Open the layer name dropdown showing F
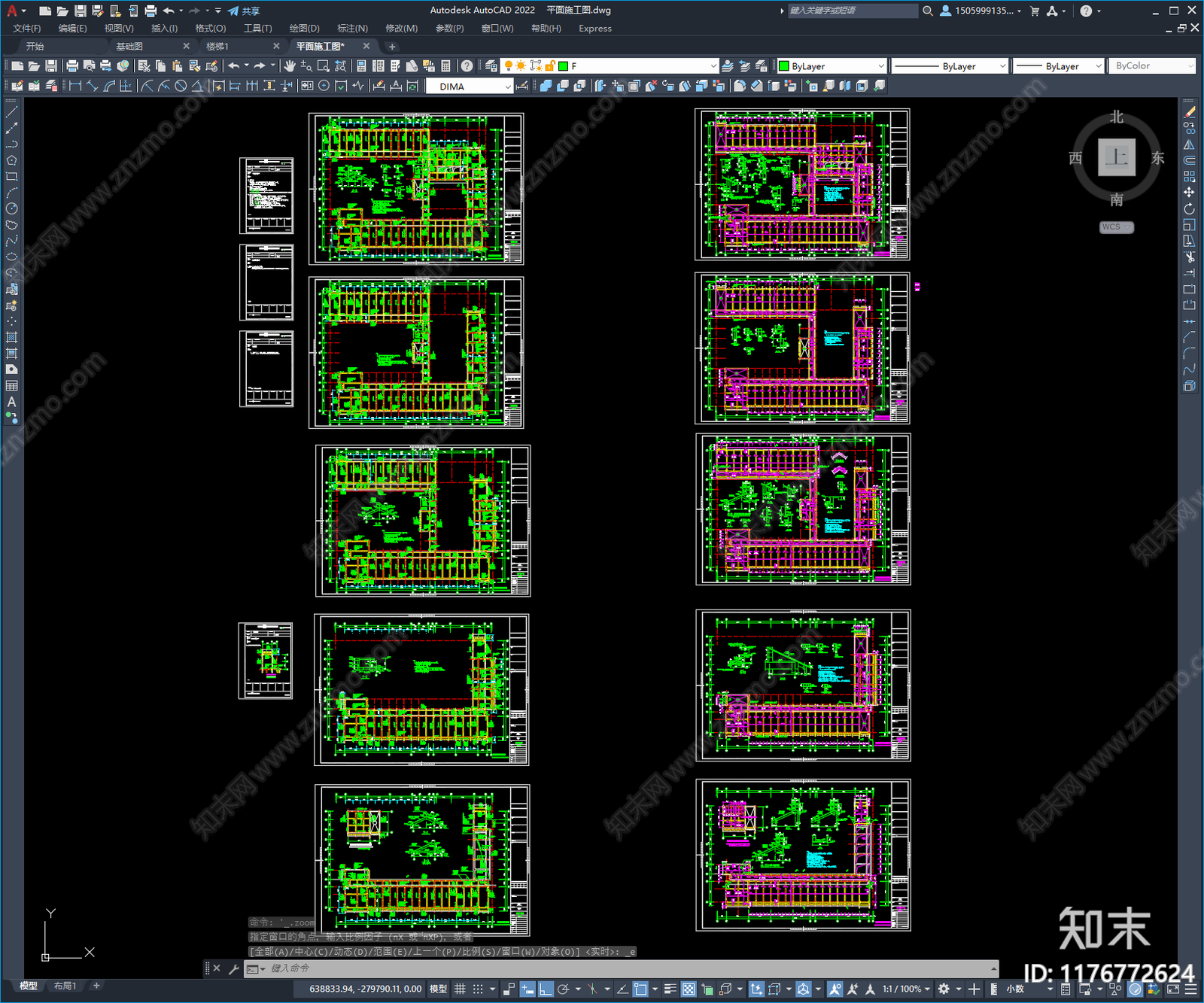The width and height of the screenshot is (1204, 1003). 610,66
